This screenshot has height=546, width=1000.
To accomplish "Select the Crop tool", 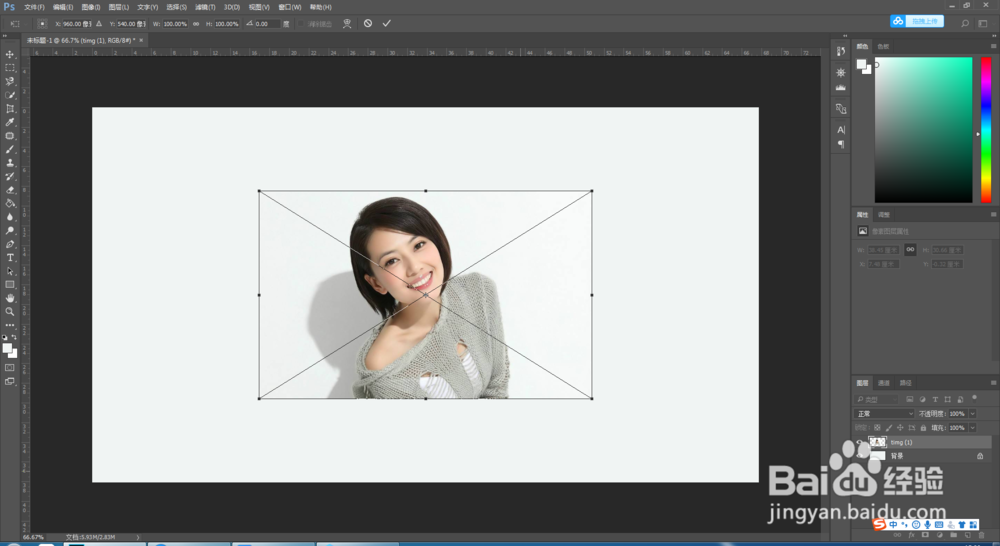I will pos(10,108).
